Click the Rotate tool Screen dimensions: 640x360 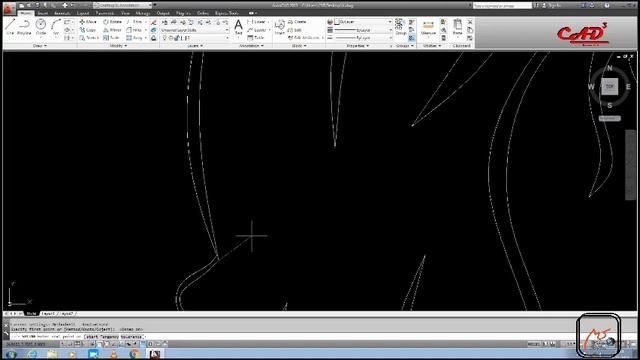tap(113, 22)
